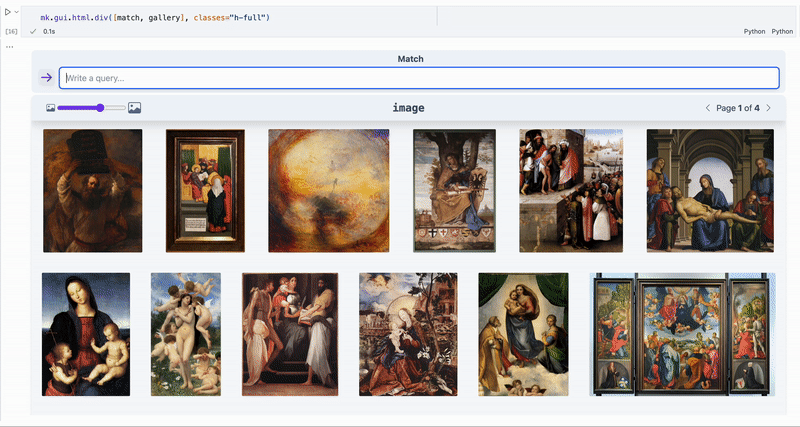The height and width of the screenshot is (427, 800).
Task: Click the run cell play button
Action: point(7,11)
